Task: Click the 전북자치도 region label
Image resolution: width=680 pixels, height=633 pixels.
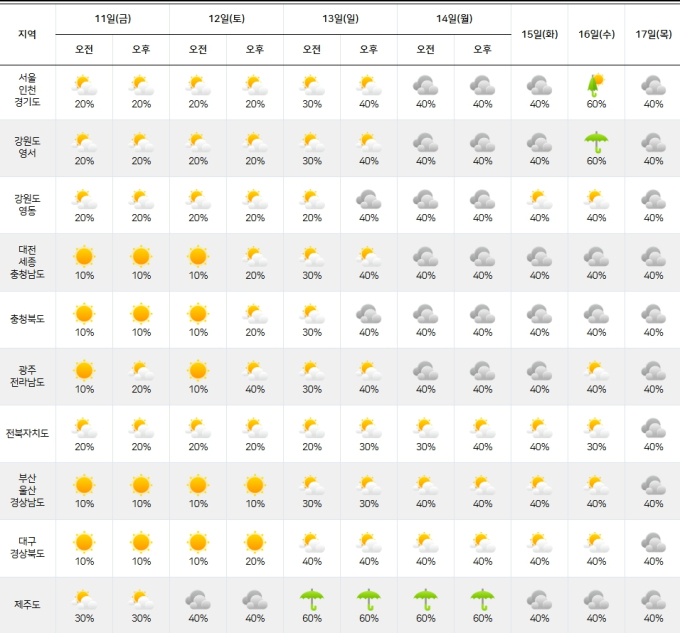Action: click(x=27, y=433)
